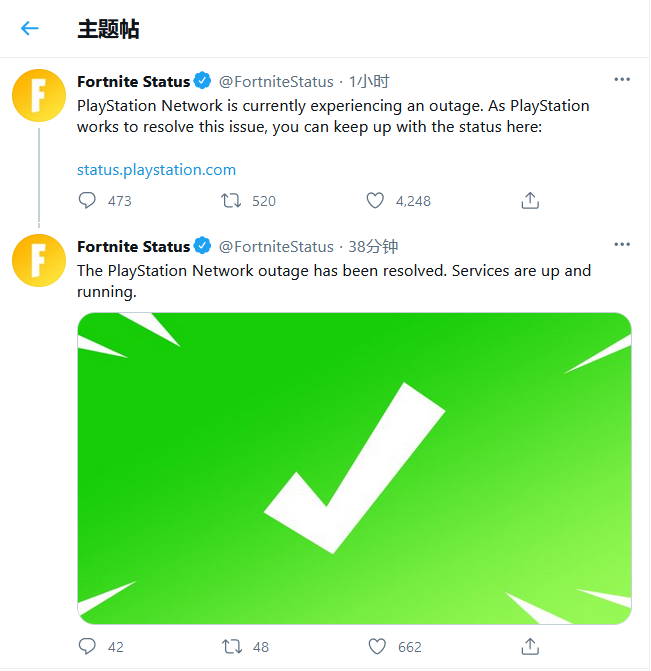Screen dimensions: 651x671
Task: Open Fortnite Status profile name in first tweet
Action: coord(133,81)
